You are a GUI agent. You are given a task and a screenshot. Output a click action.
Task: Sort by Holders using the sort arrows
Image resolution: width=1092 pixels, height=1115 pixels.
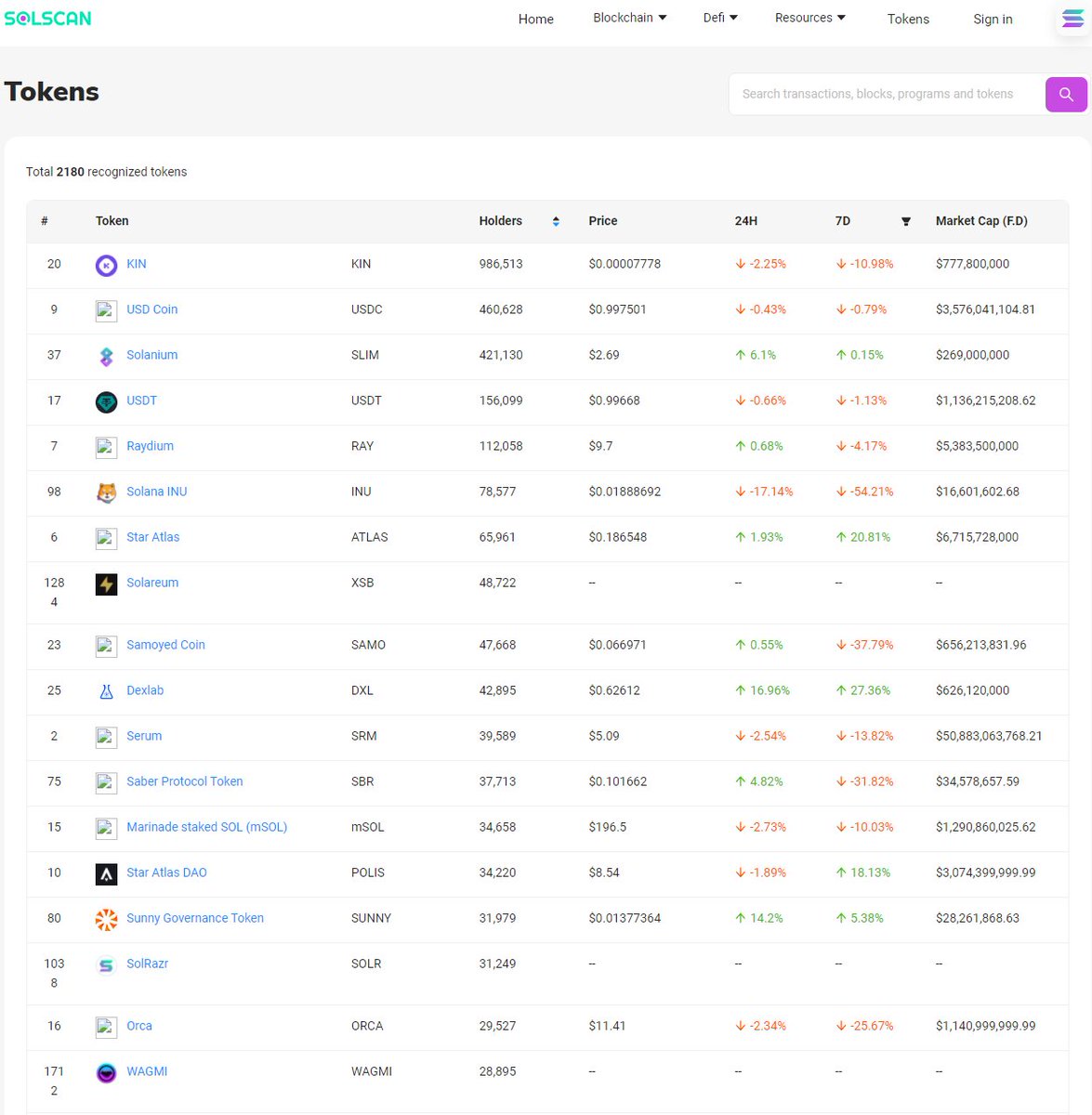556,221
